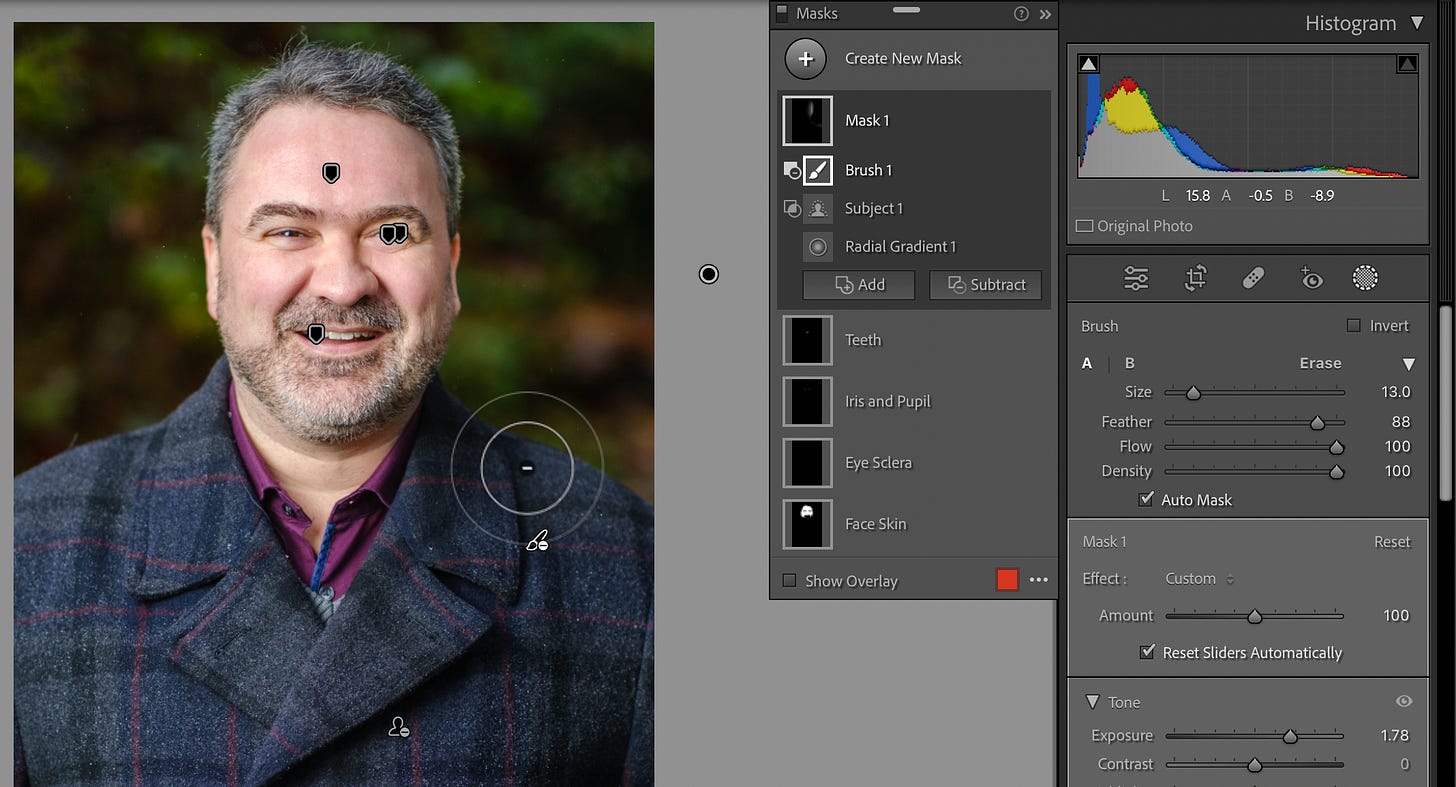Select the Brush 1 component icon
This screenshot has width=1456, height=787.
coord(817,170)
